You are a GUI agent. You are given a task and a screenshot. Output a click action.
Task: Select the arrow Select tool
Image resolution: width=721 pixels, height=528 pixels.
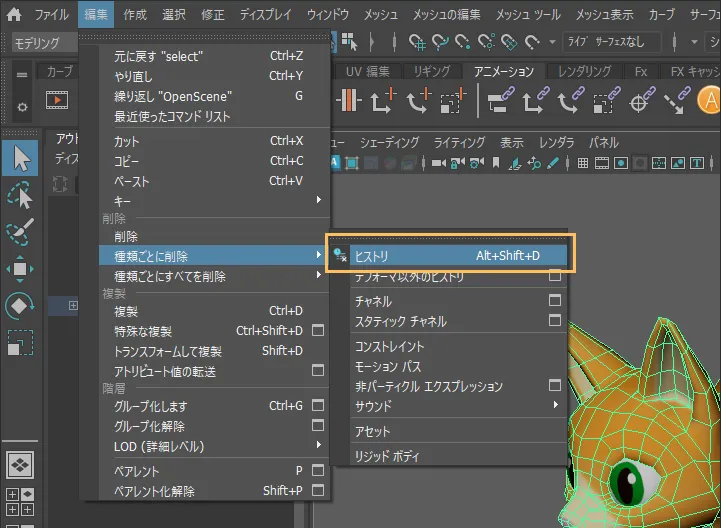tap(21, 158)
